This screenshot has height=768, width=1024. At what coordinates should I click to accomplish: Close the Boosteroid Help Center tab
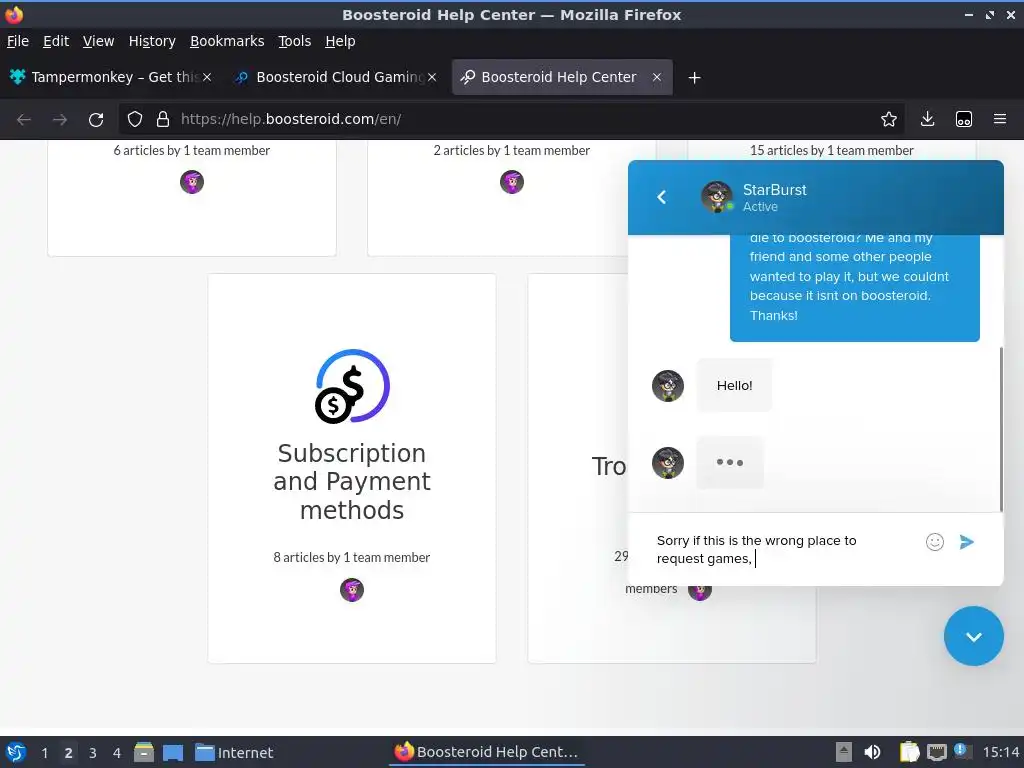tap(657, 77)
